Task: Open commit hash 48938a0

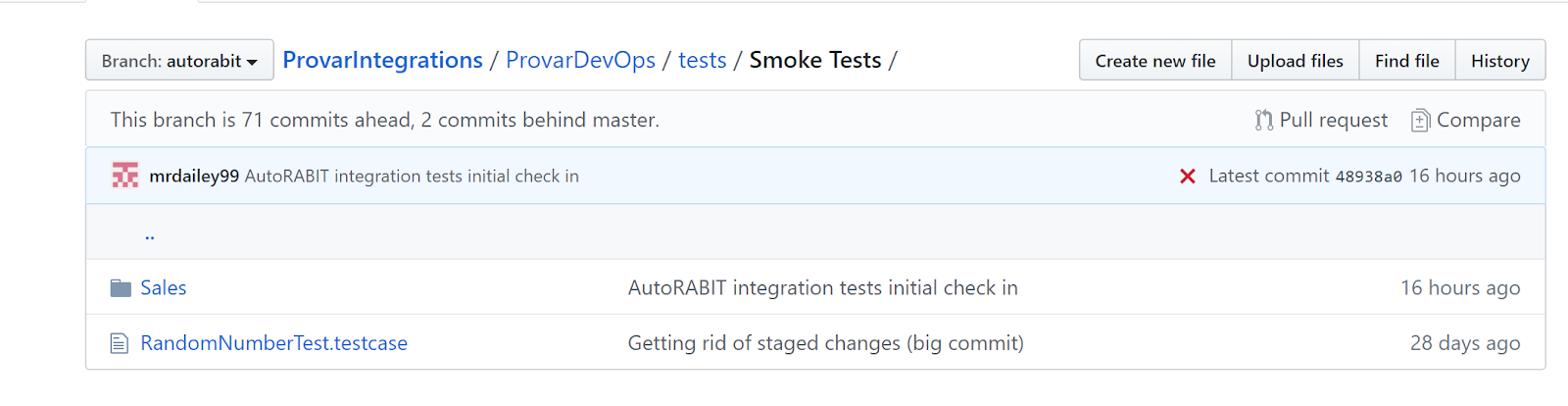Action: (1368, 177)
